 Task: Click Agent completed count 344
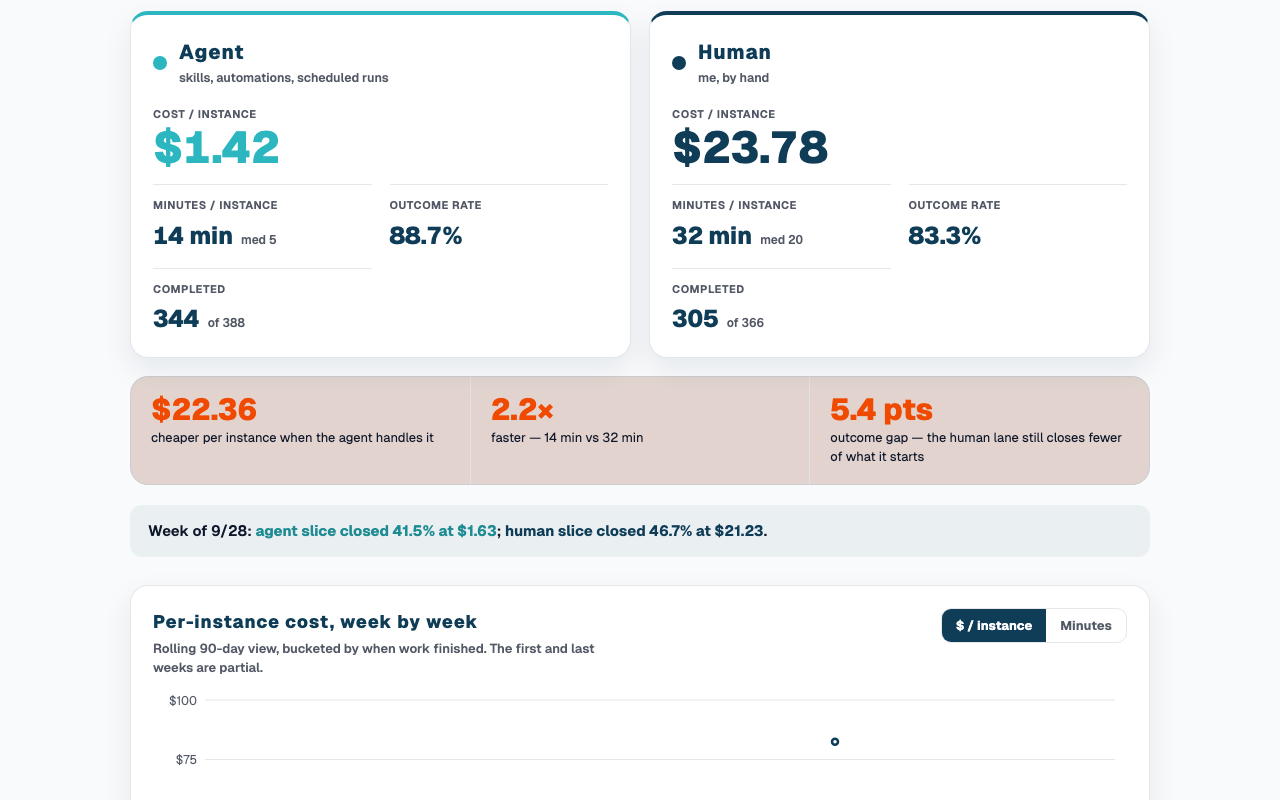(x=176, y=319)
